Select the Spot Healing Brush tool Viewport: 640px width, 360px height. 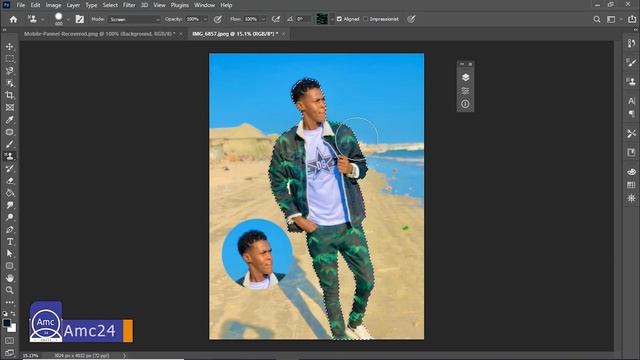pos(9,132)
